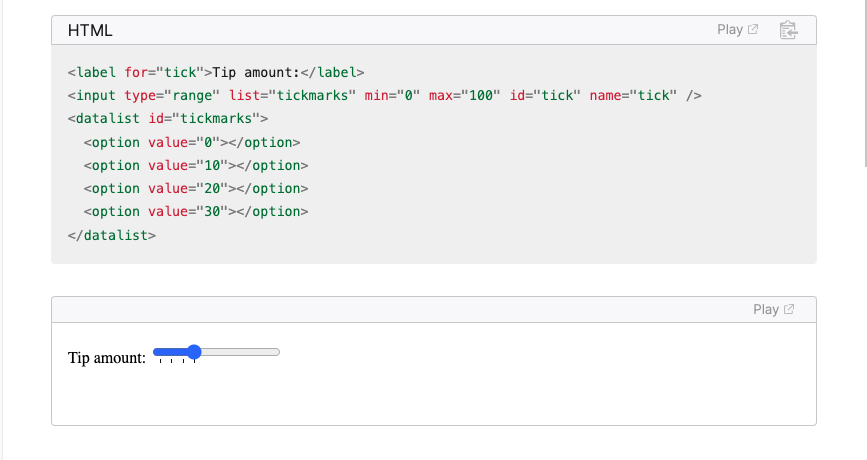Click the second tick mark under the slider

[171, 361]
